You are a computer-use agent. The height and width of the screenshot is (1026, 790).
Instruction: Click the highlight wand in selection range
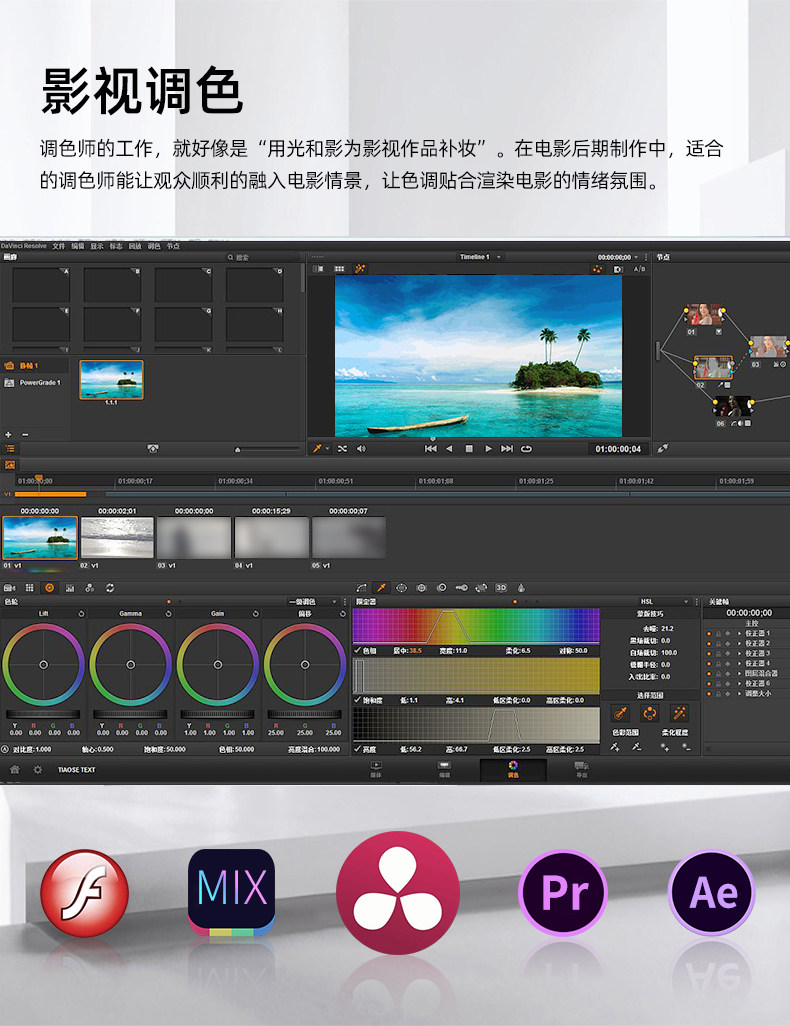pyautogui.click(x=679, y=713)
